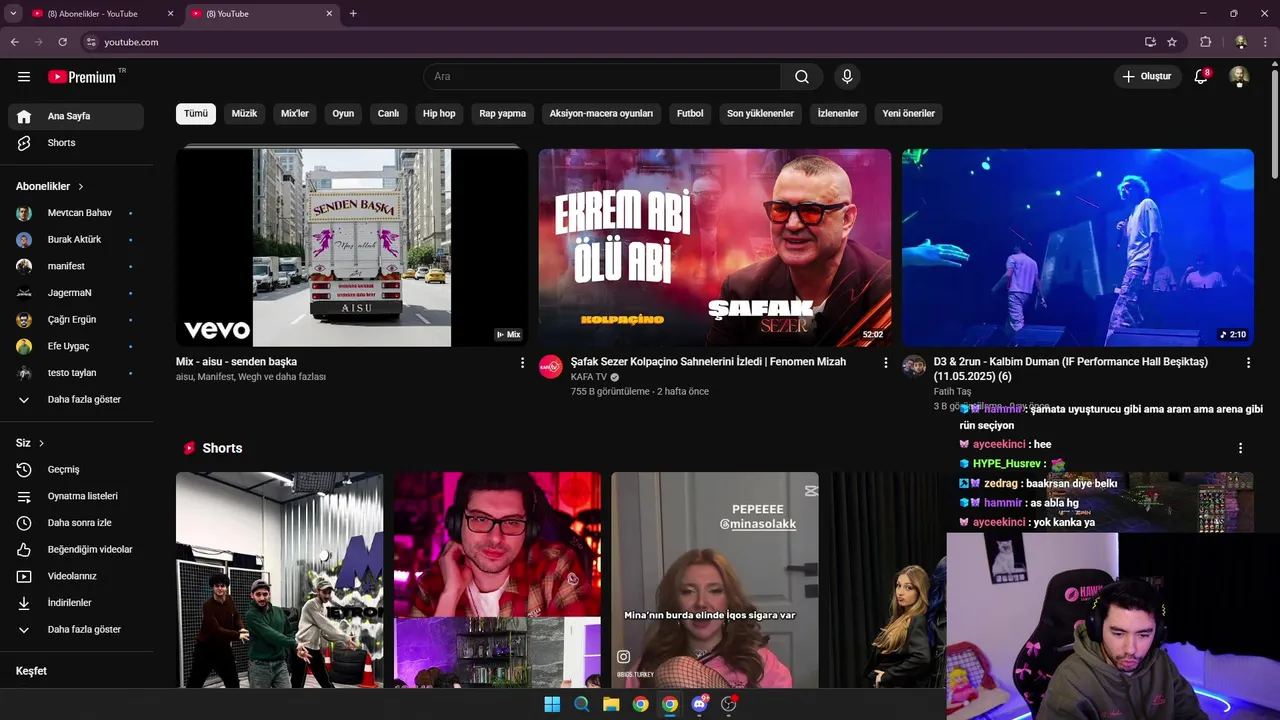Open Oynatma listeleri playlists

click(x=76, y=496)
